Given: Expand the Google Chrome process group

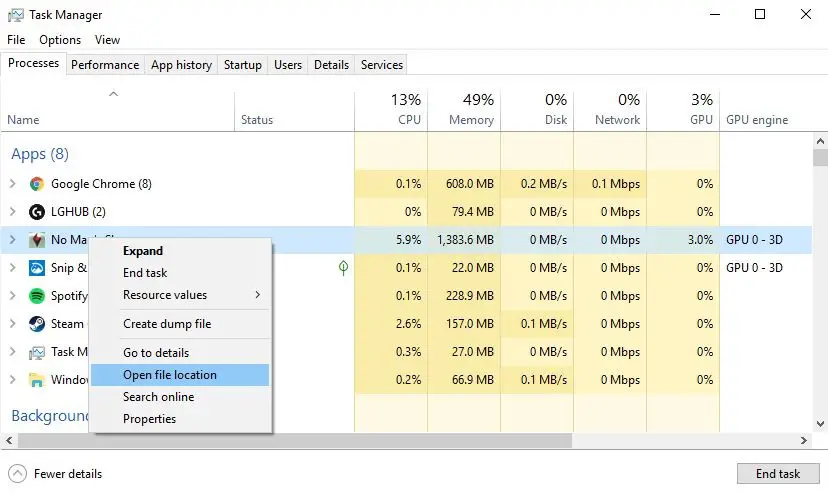Looking at the screenshot, I should coord(12,184).
